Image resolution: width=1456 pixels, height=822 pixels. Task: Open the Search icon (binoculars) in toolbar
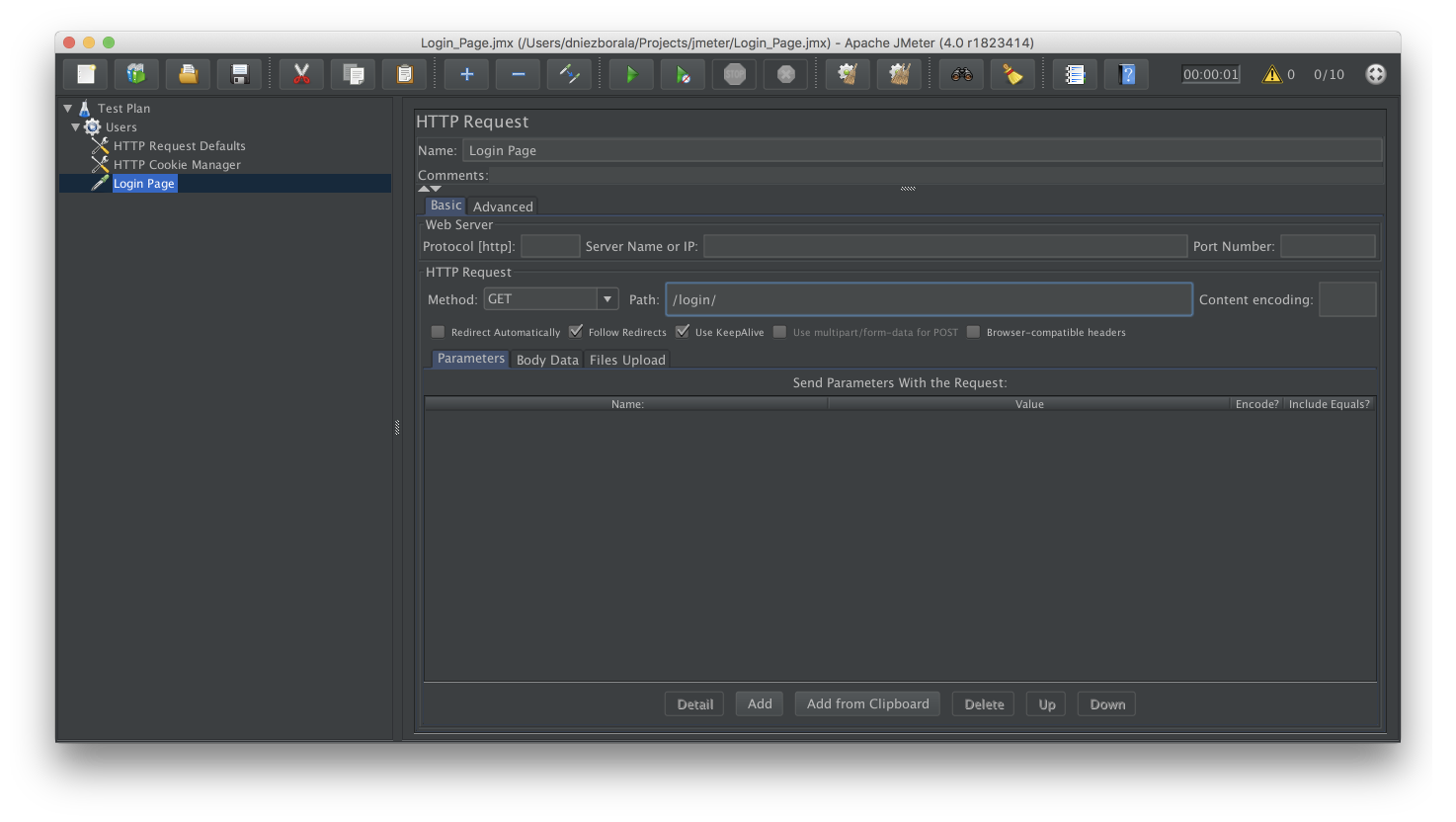pos(960,74)
